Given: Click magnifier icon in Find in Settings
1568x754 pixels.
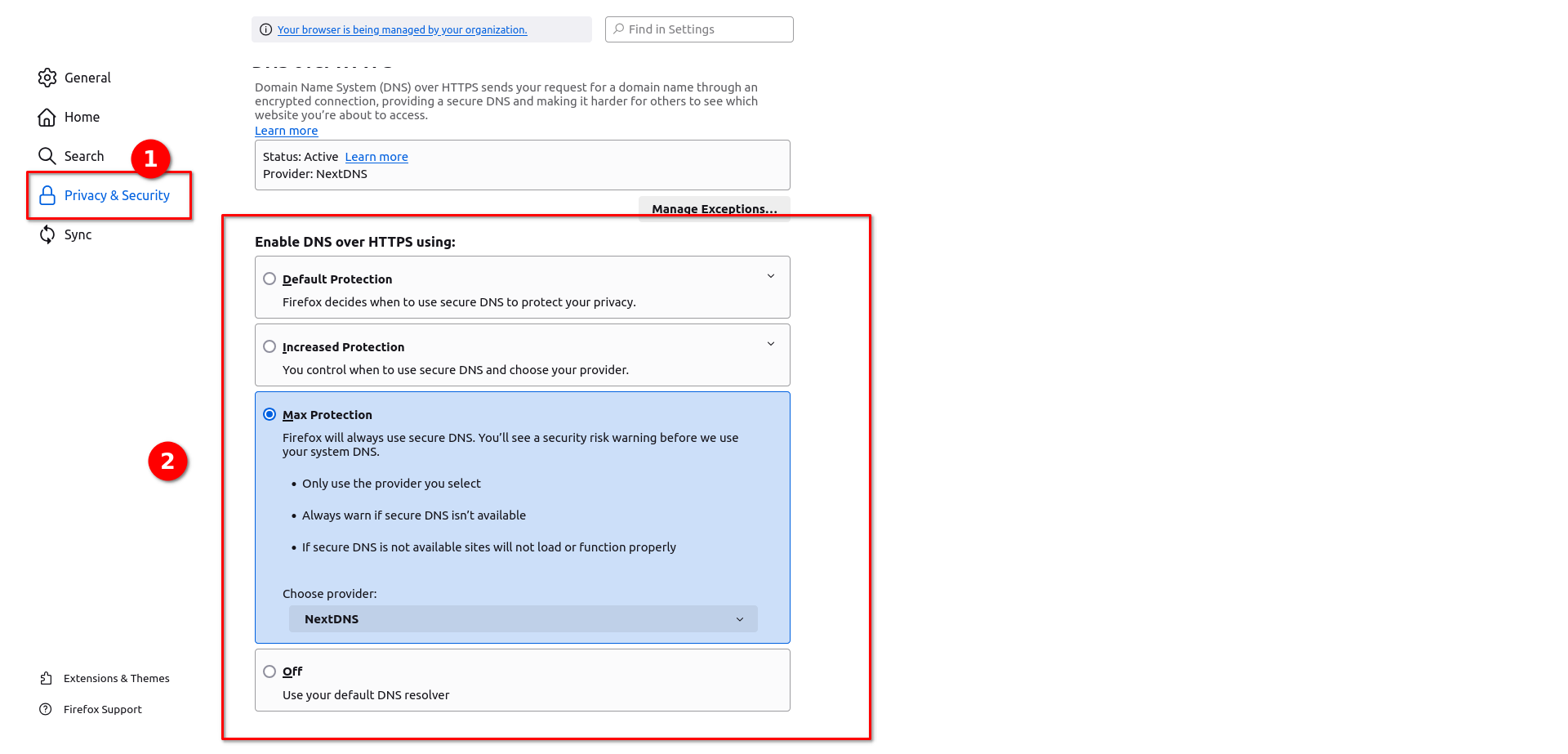Looking at the screenshot, I should pyautogui.click(x=619, y=29).
